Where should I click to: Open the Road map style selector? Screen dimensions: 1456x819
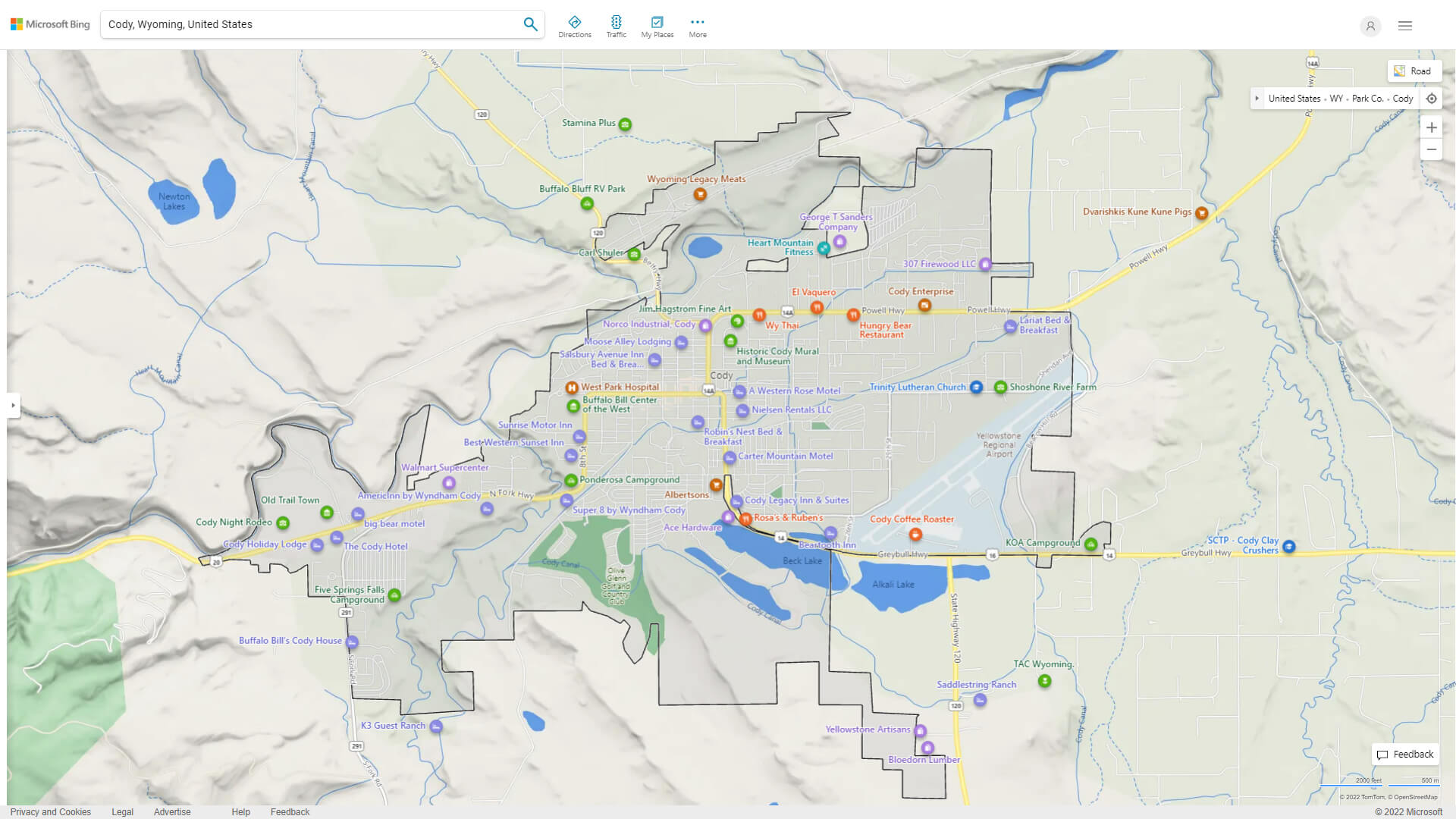click(x=1414, y=71)
